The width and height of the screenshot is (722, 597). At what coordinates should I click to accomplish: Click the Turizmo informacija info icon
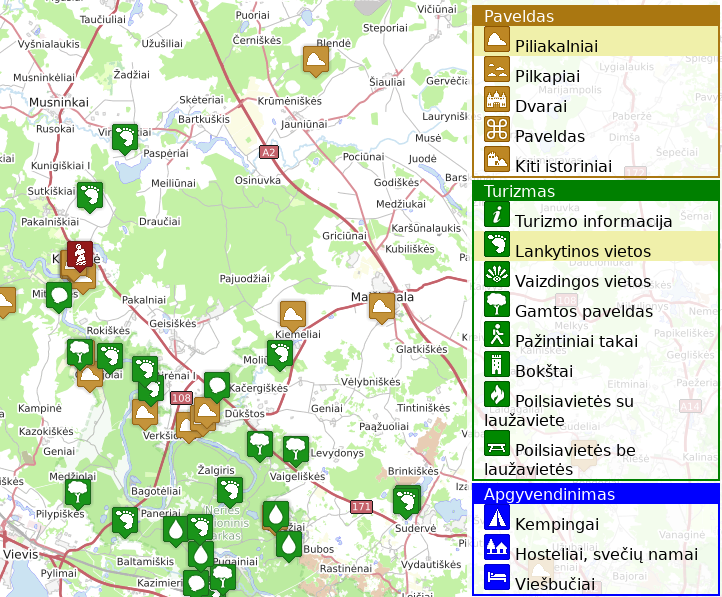tap(497, 214)
